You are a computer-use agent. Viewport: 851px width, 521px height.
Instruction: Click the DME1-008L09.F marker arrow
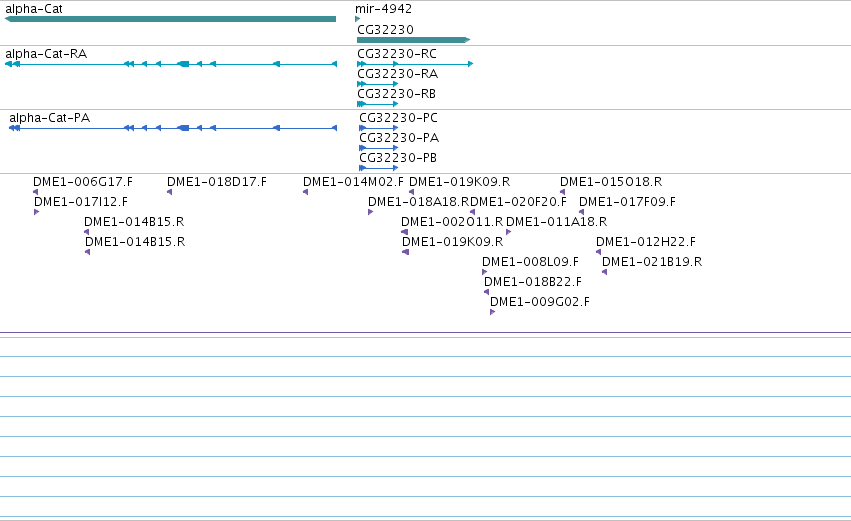[485, 272]
